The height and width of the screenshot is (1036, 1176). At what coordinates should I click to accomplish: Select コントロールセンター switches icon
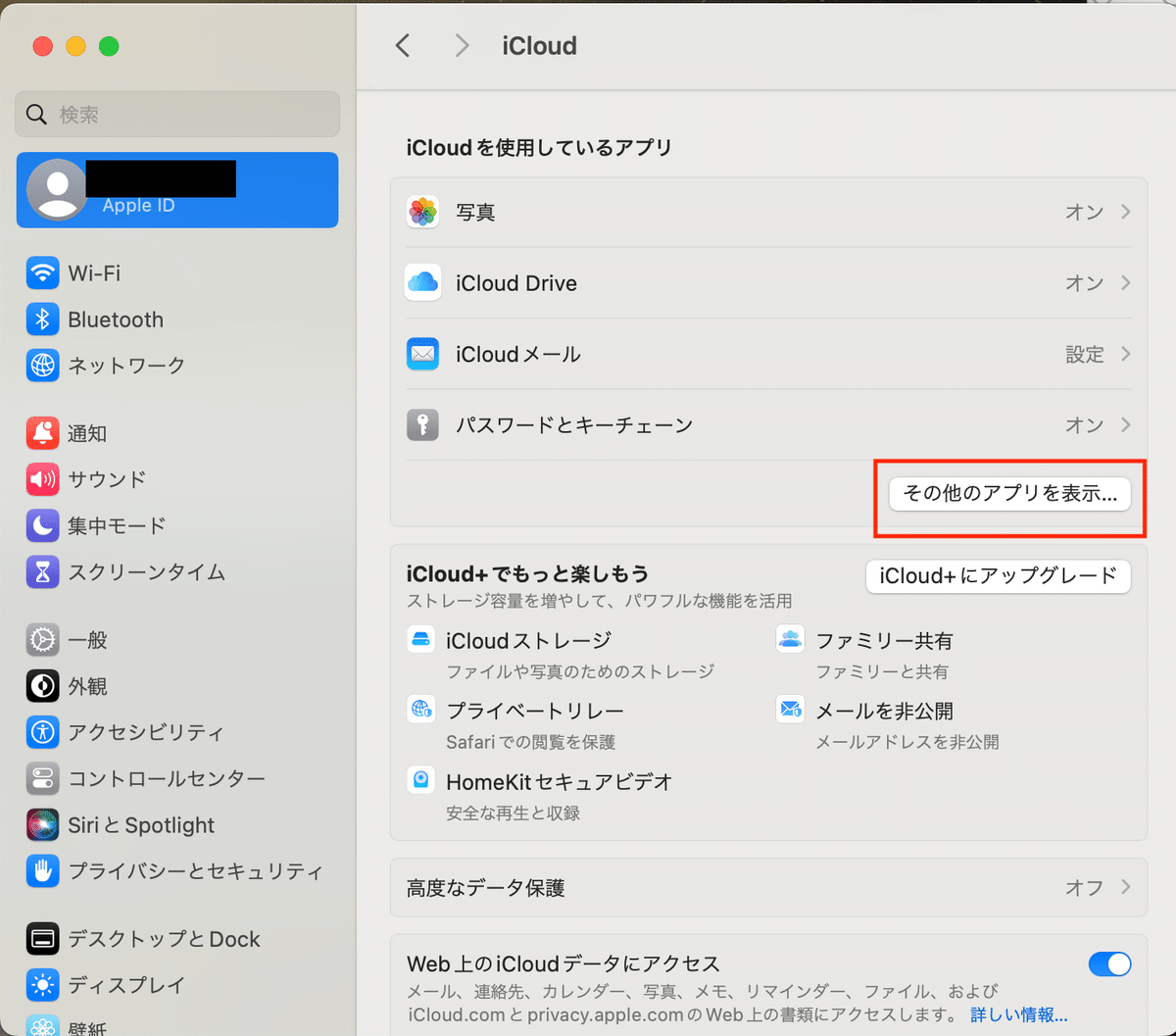click(42, 778)
